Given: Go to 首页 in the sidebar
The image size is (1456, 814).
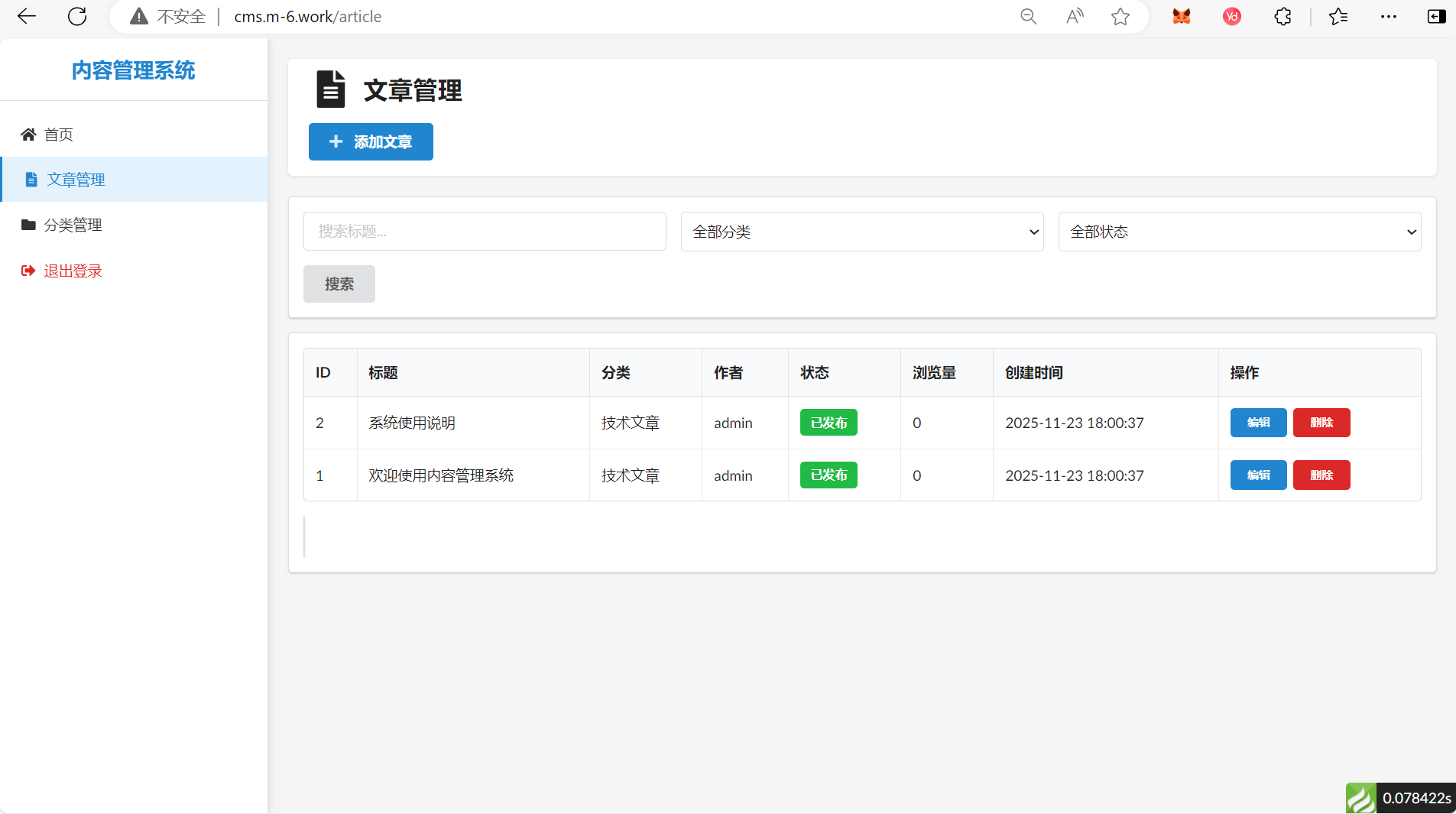Looking at the screenshot, I should [x=58, y=135].
